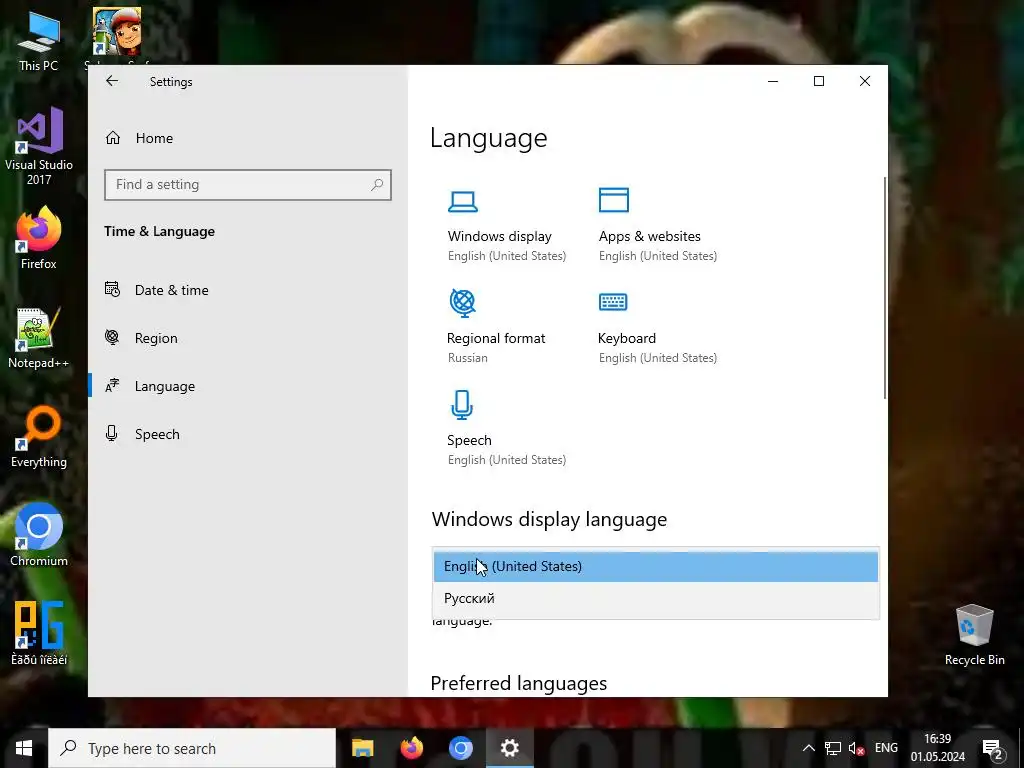Choose English (United States) display language

656,566
